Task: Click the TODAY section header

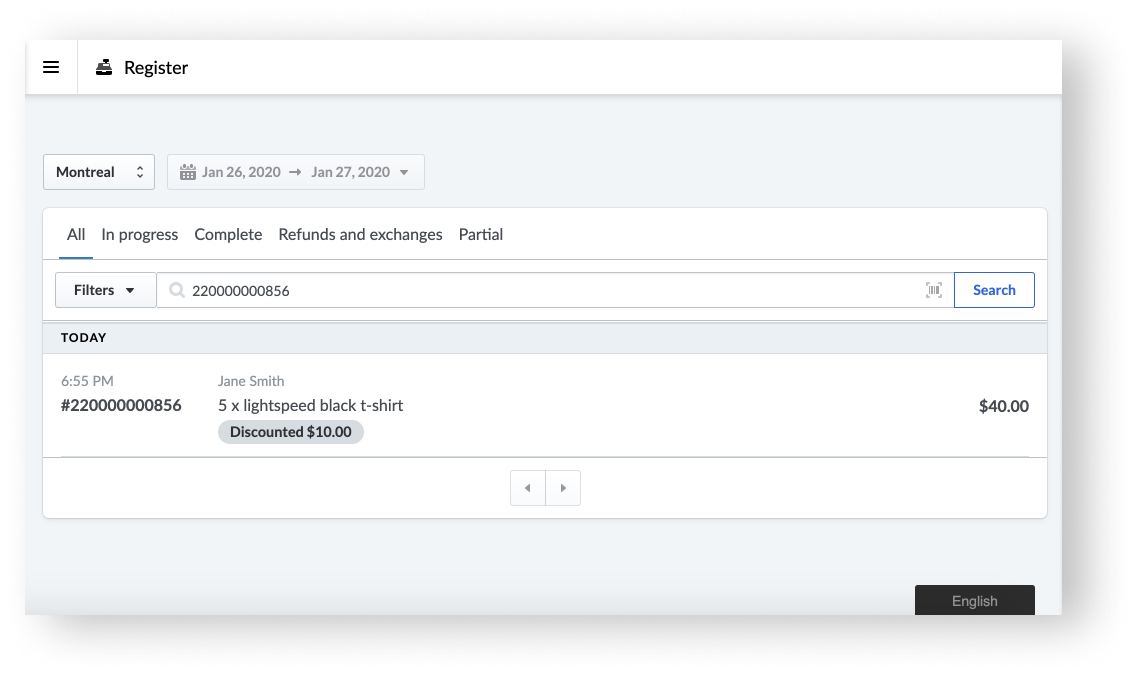Action: pos(83,337)
